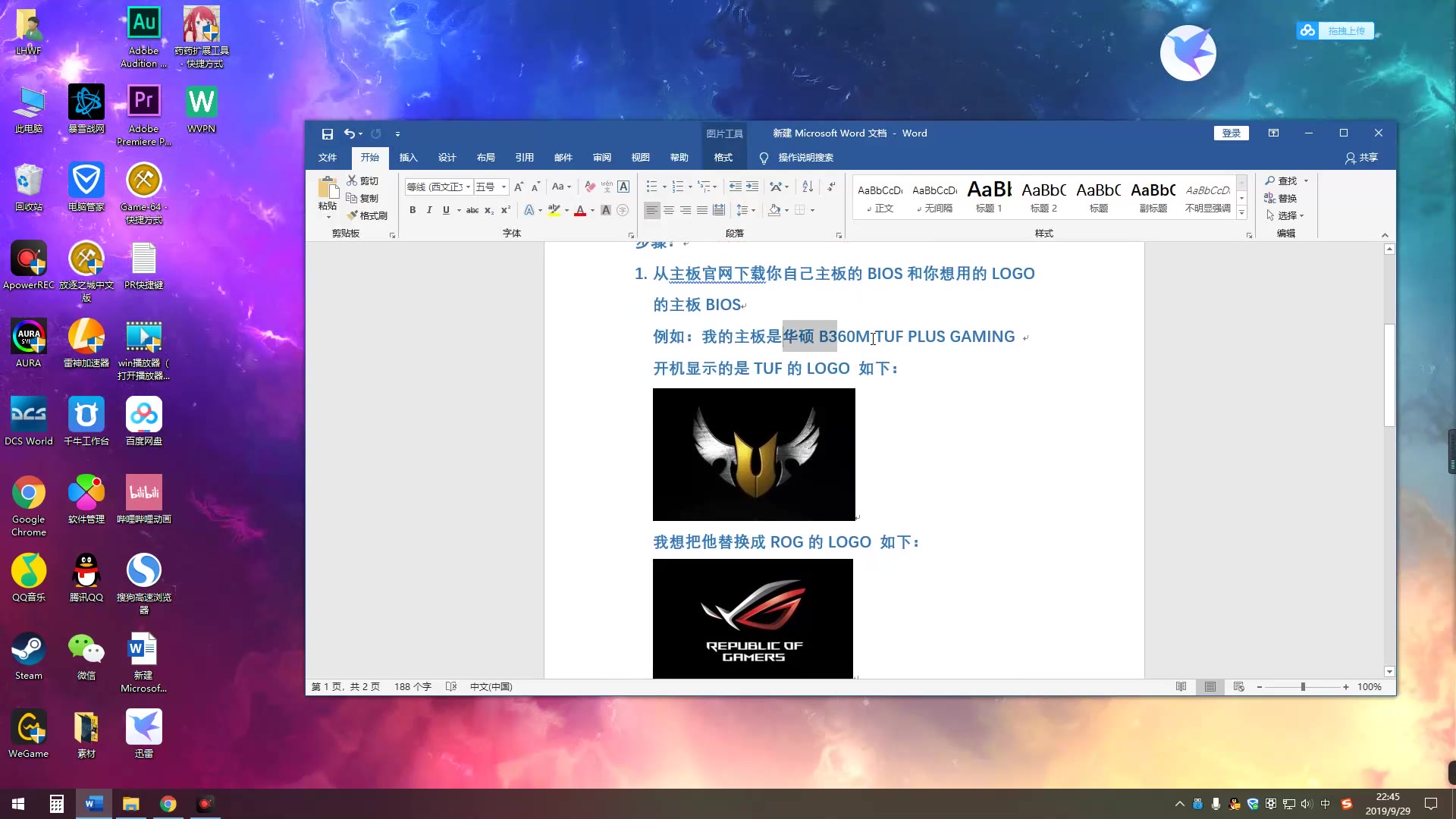Switch to the 布局 Layout tab
Viewport: 1456px width, 819px height.
click(486, 158)
